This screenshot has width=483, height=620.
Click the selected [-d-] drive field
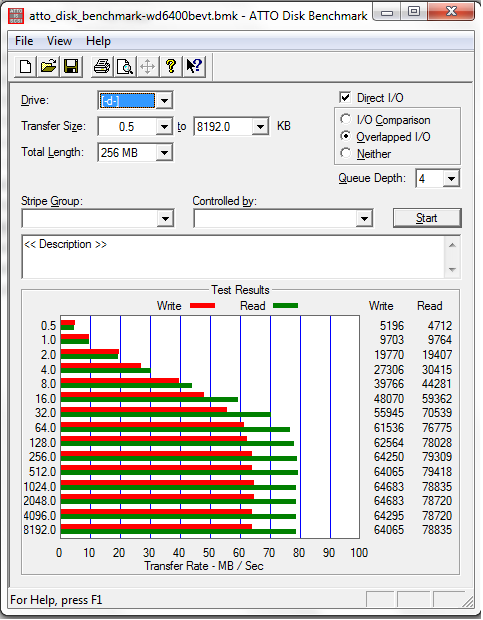point(127,100)
